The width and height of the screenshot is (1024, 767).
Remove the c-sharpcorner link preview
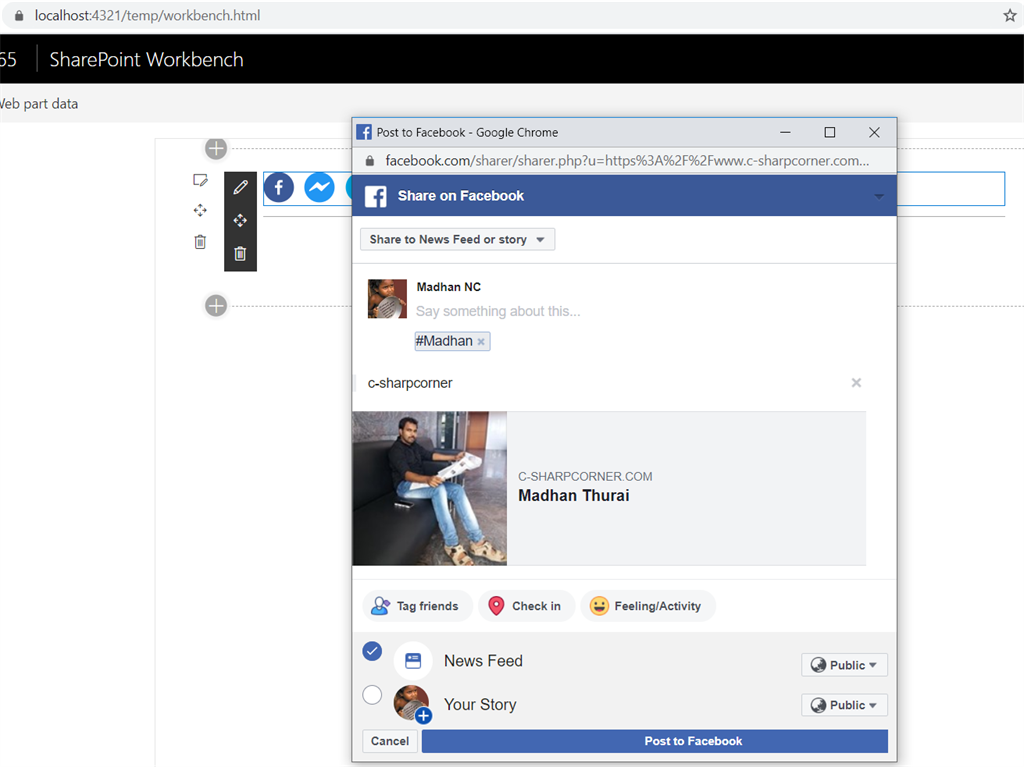tap(856, 383)
